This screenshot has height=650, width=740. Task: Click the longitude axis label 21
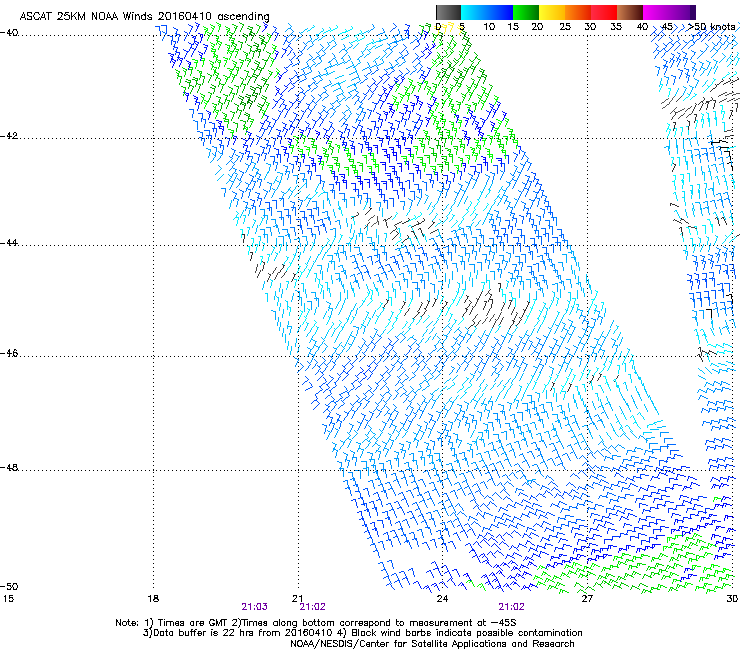(297, 599)
